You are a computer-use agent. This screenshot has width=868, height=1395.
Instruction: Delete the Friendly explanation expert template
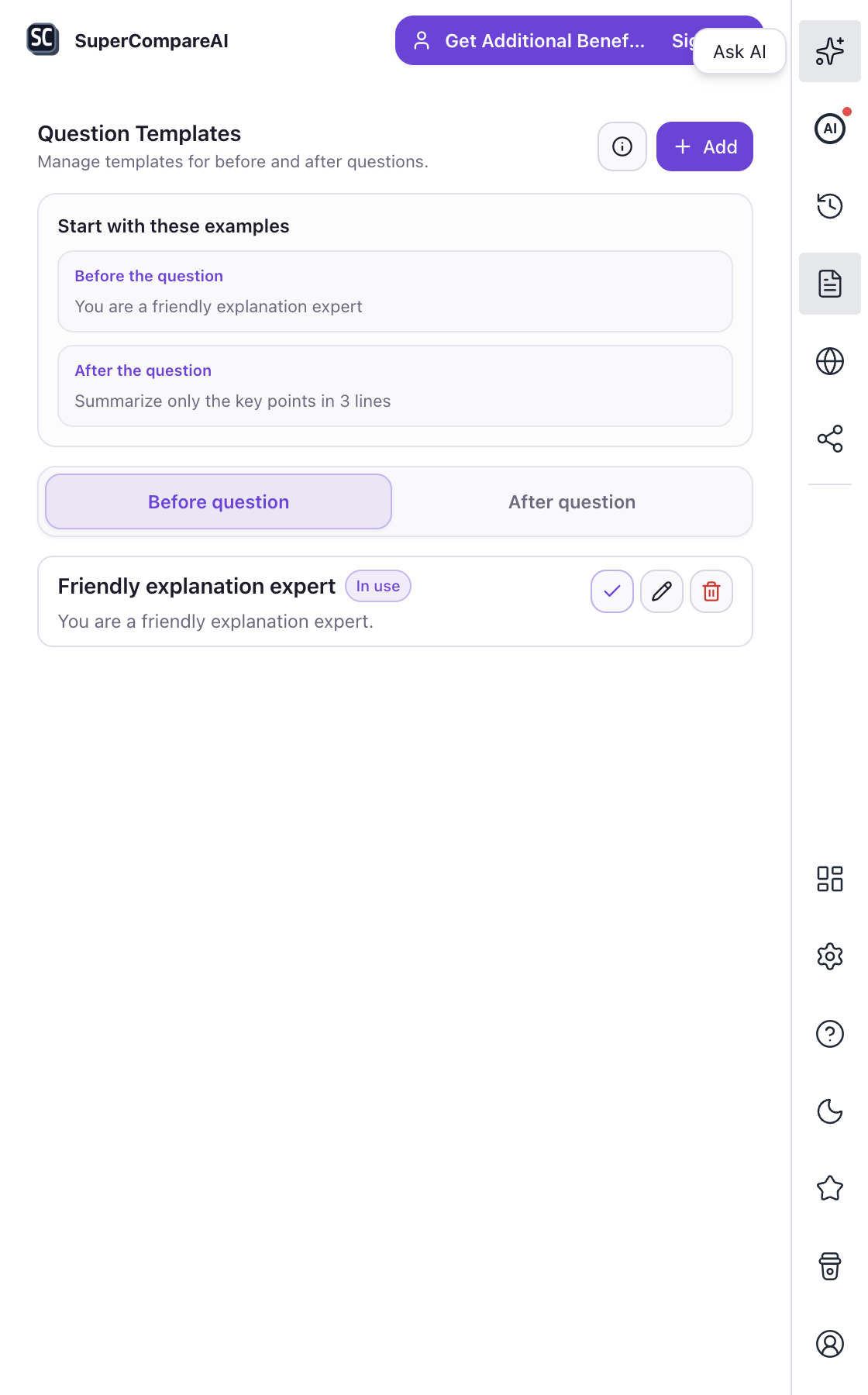[x=711, y=591]
